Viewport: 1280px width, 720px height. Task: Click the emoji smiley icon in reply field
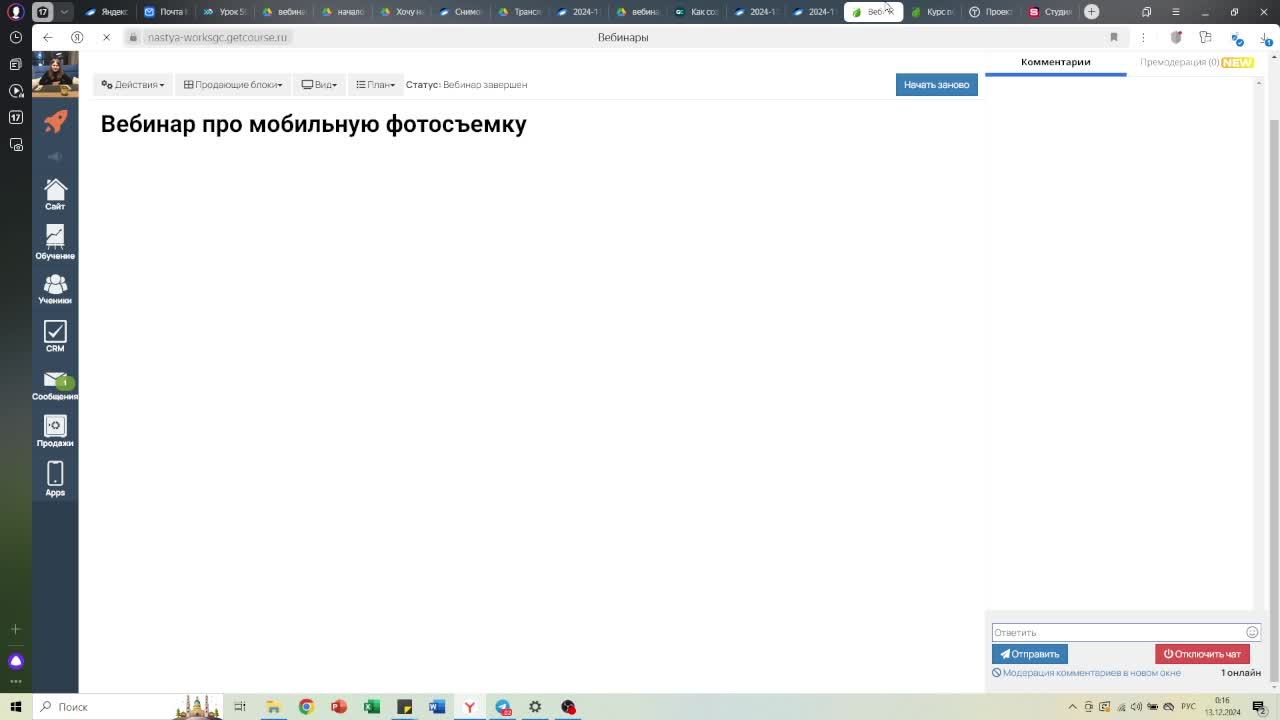(1252, 632)
